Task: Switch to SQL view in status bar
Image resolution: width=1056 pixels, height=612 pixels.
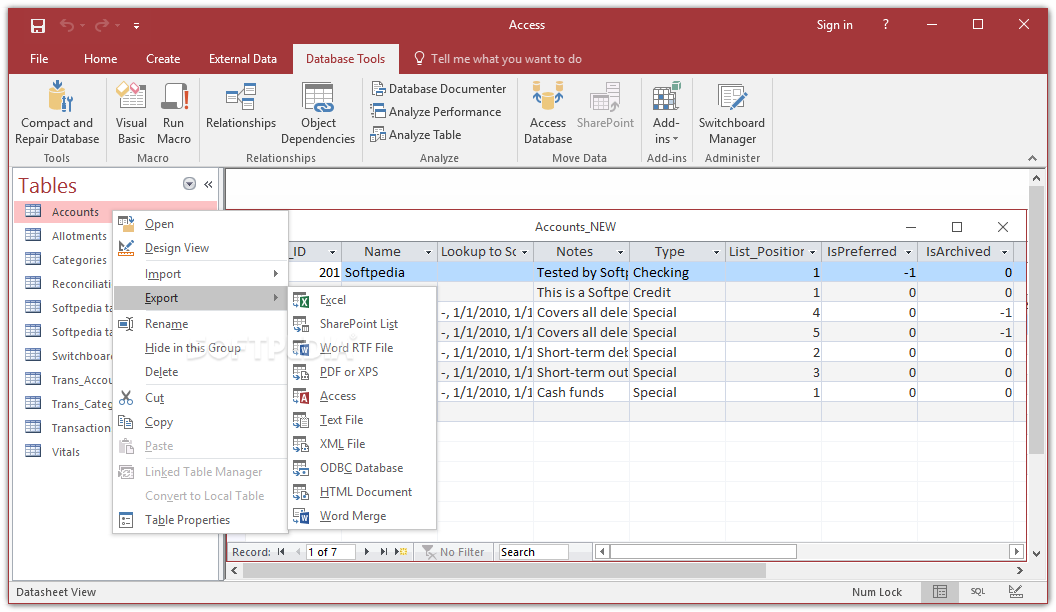Action: point(978,592)
